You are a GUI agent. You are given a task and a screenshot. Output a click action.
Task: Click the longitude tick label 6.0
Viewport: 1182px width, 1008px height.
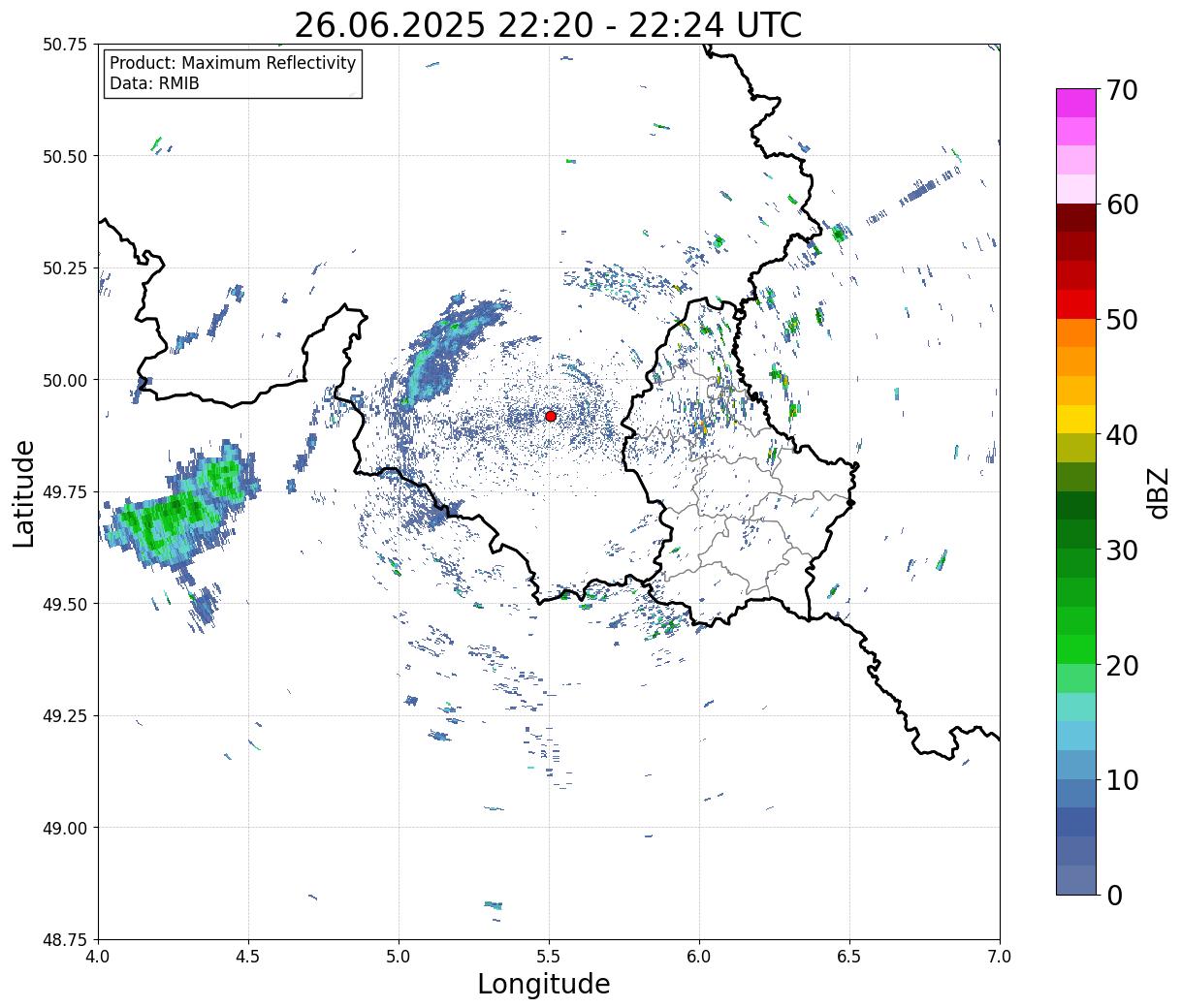[699, 957]
